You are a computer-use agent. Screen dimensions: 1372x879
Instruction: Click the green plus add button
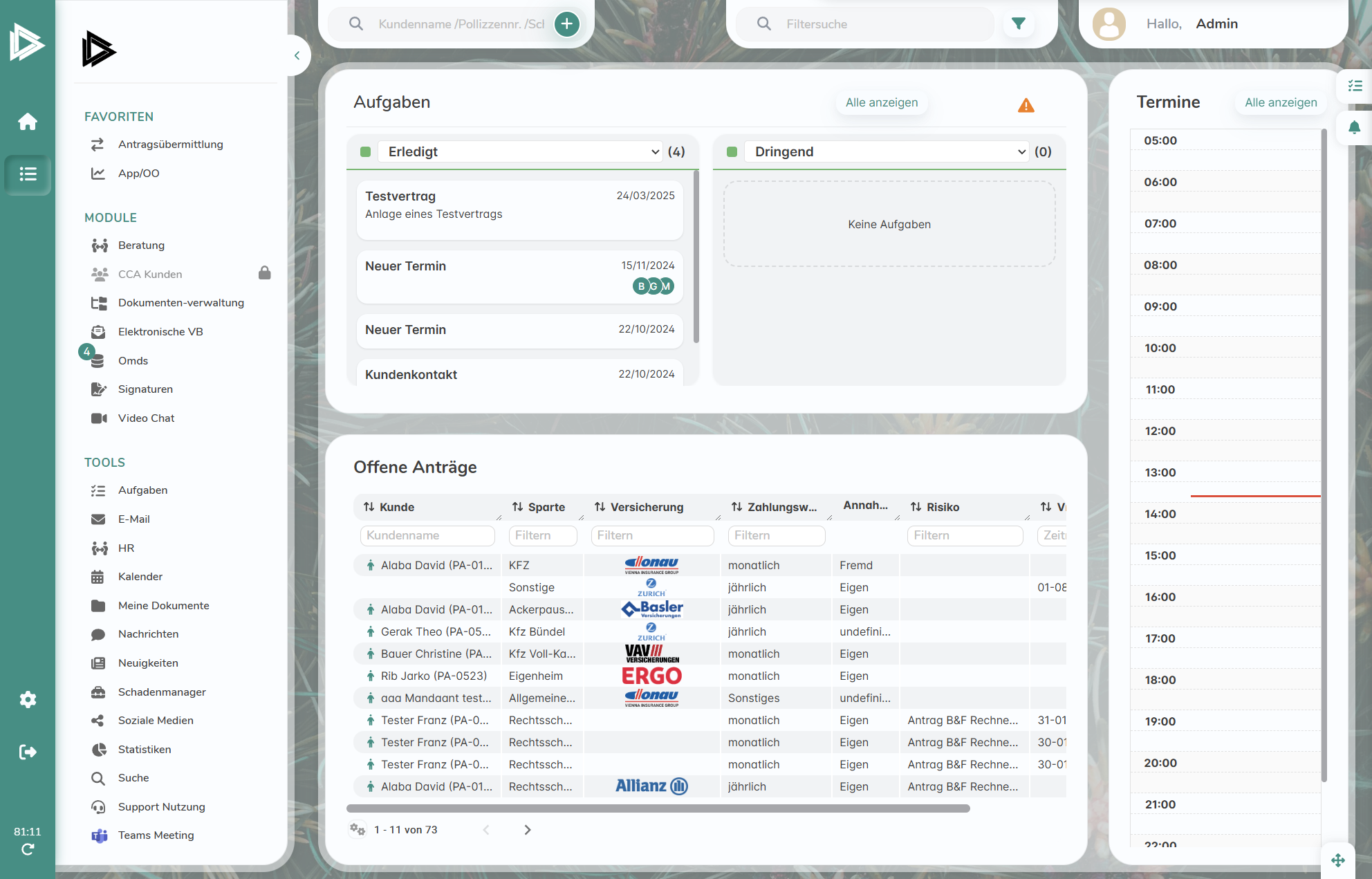[566, 24]
